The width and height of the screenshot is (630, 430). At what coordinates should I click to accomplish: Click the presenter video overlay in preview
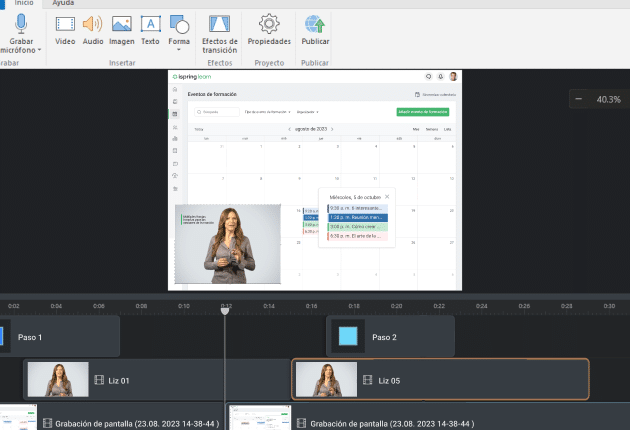[x=228, y=245]
